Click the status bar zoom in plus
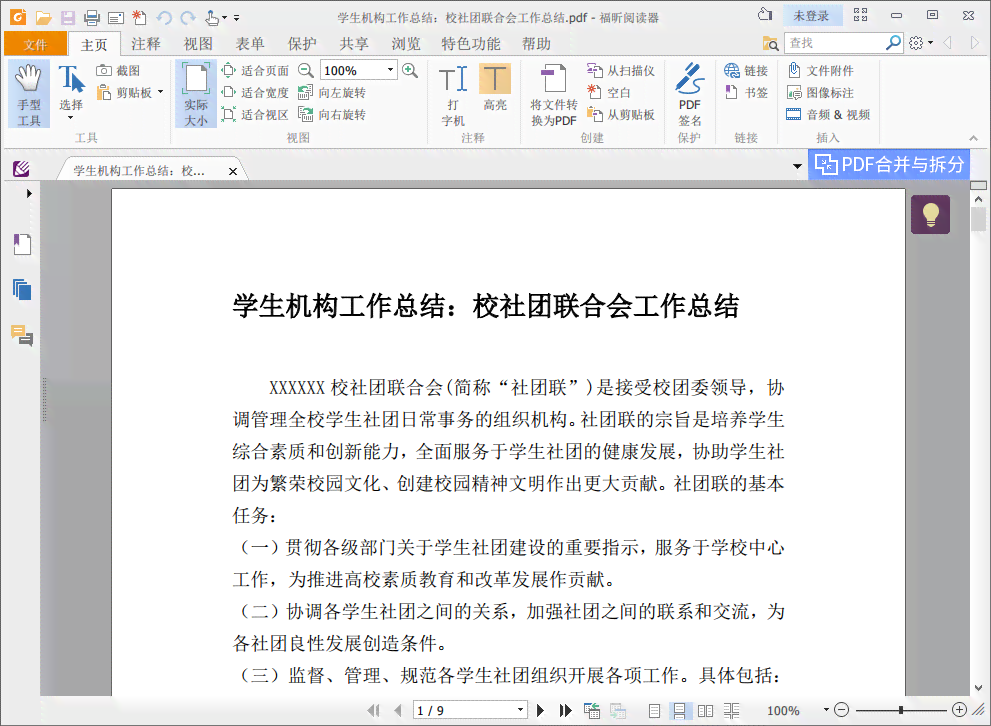Image resolution: width=991 pixels, height=726 pixels. [959, 710]
